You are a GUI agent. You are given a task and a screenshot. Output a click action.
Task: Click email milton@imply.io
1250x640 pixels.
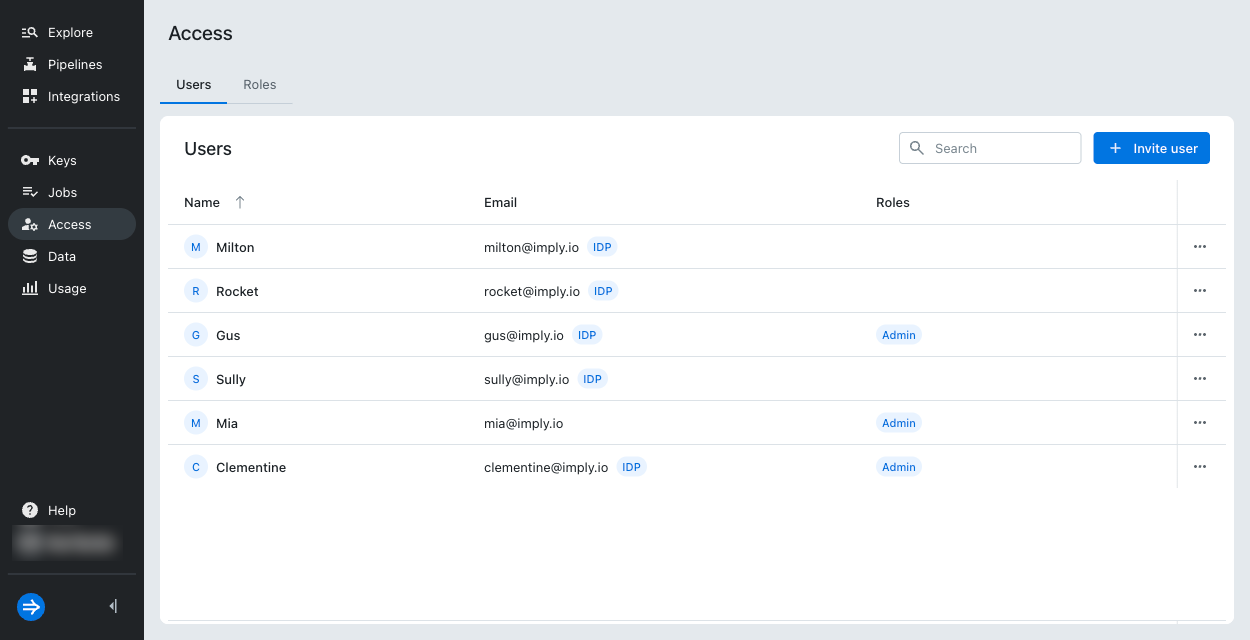531,247
